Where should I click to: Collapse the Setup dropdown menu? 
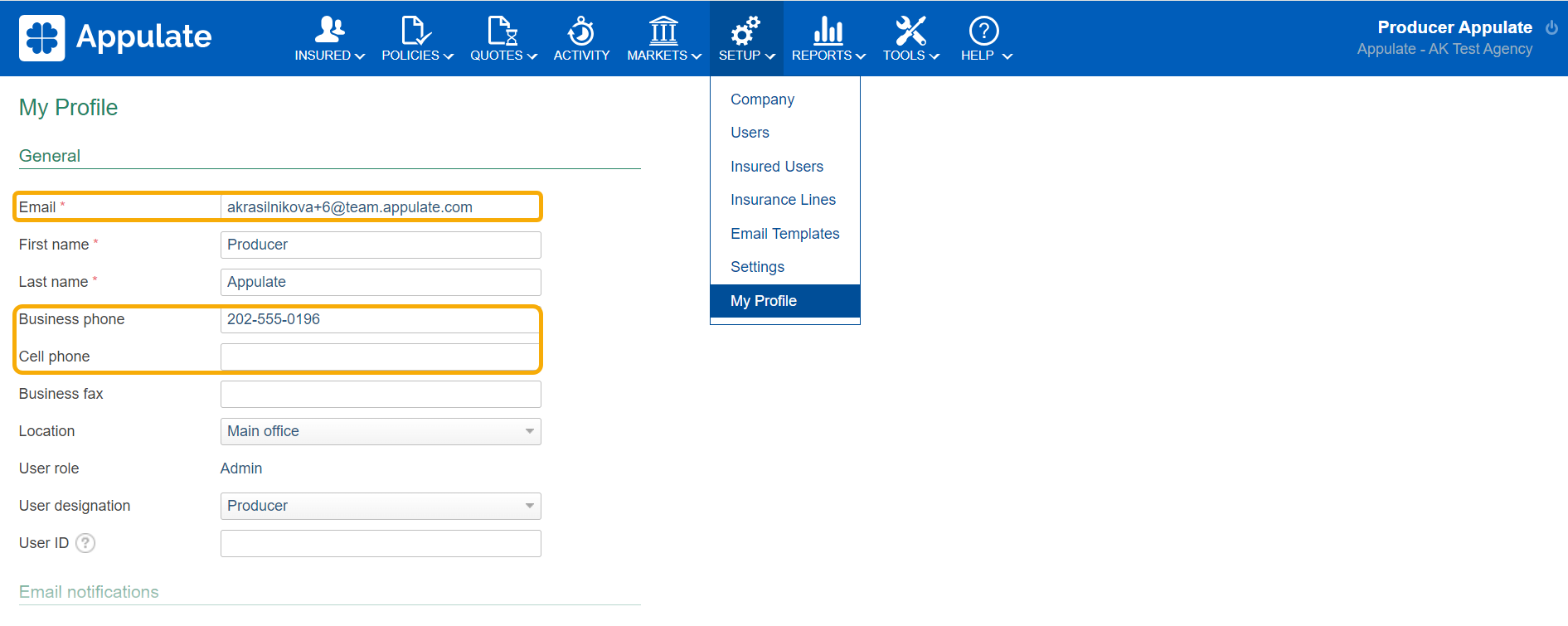[x=746, y=38]
